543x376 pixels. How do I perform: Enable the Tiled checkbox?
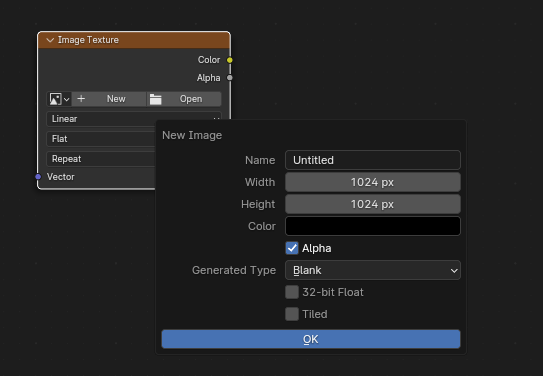tap(292, 314)
